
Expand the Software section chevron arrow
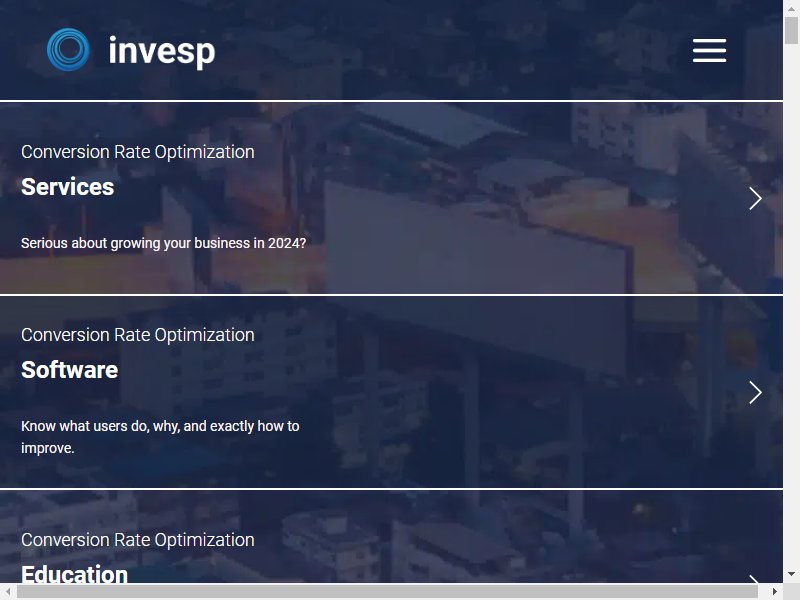coord(755,392)
